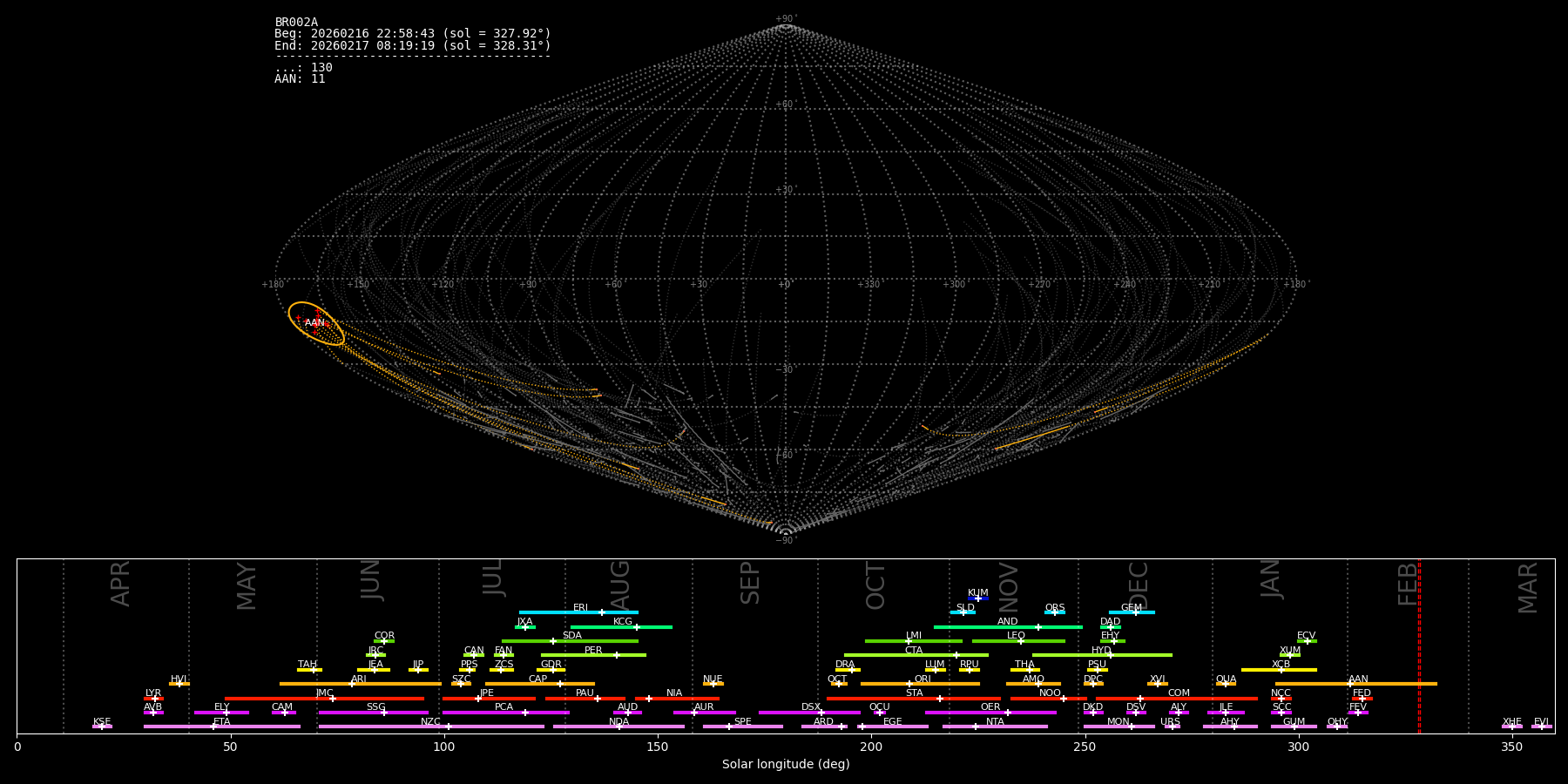
Task: Click the +90 declination label at map top
Action: [785, 19]
